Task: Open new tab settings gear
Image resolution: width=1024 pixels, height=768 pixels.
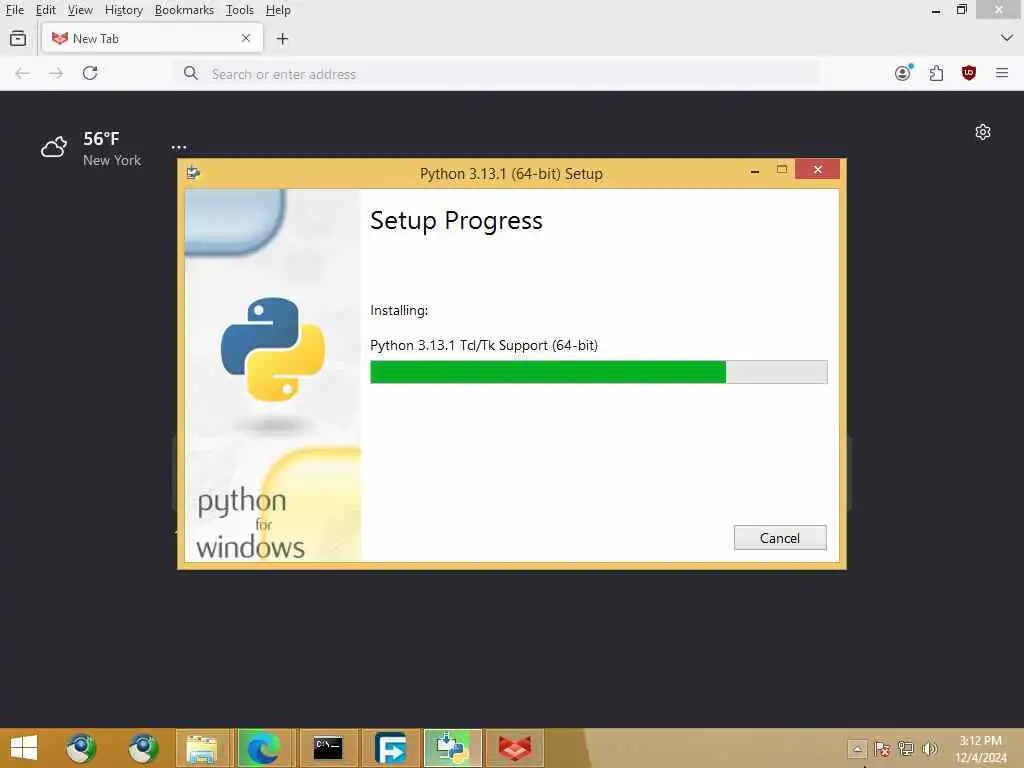Action: [x=983, y=133]
